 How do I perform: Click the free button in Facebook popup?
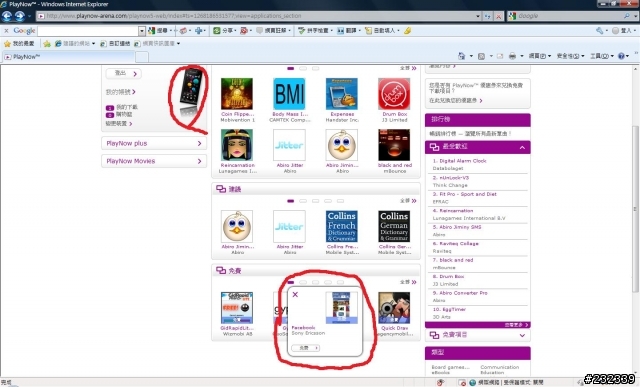click(306, 348)
